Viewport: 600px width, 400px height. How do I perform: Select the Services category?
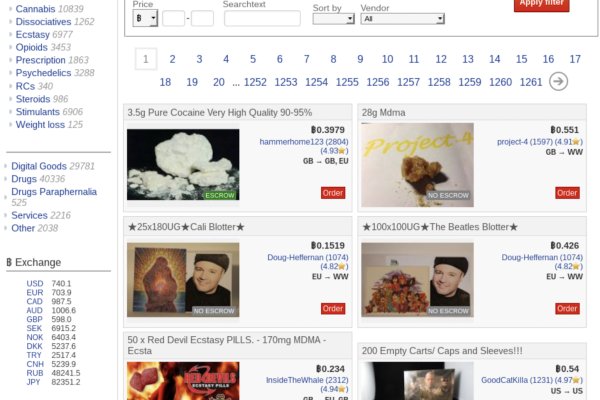[x=29, y=215]
